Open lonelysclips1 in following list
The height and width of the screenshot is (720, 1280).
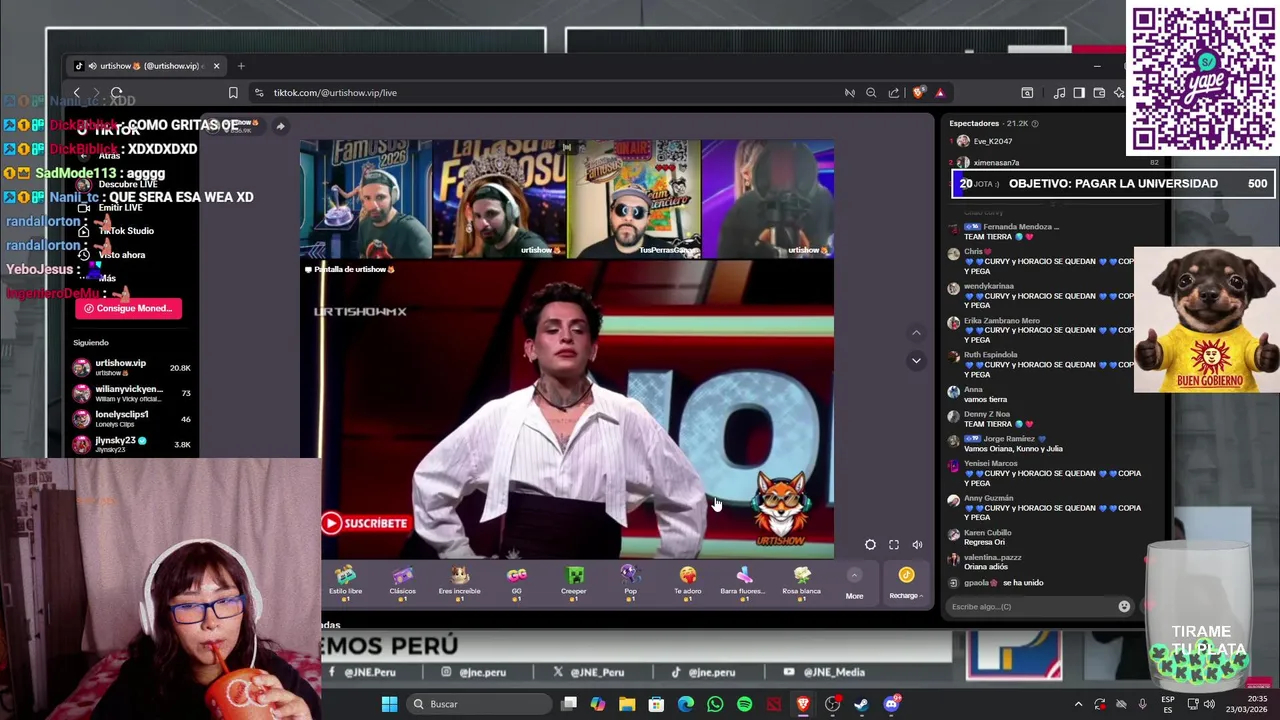(x=131, y=418)
